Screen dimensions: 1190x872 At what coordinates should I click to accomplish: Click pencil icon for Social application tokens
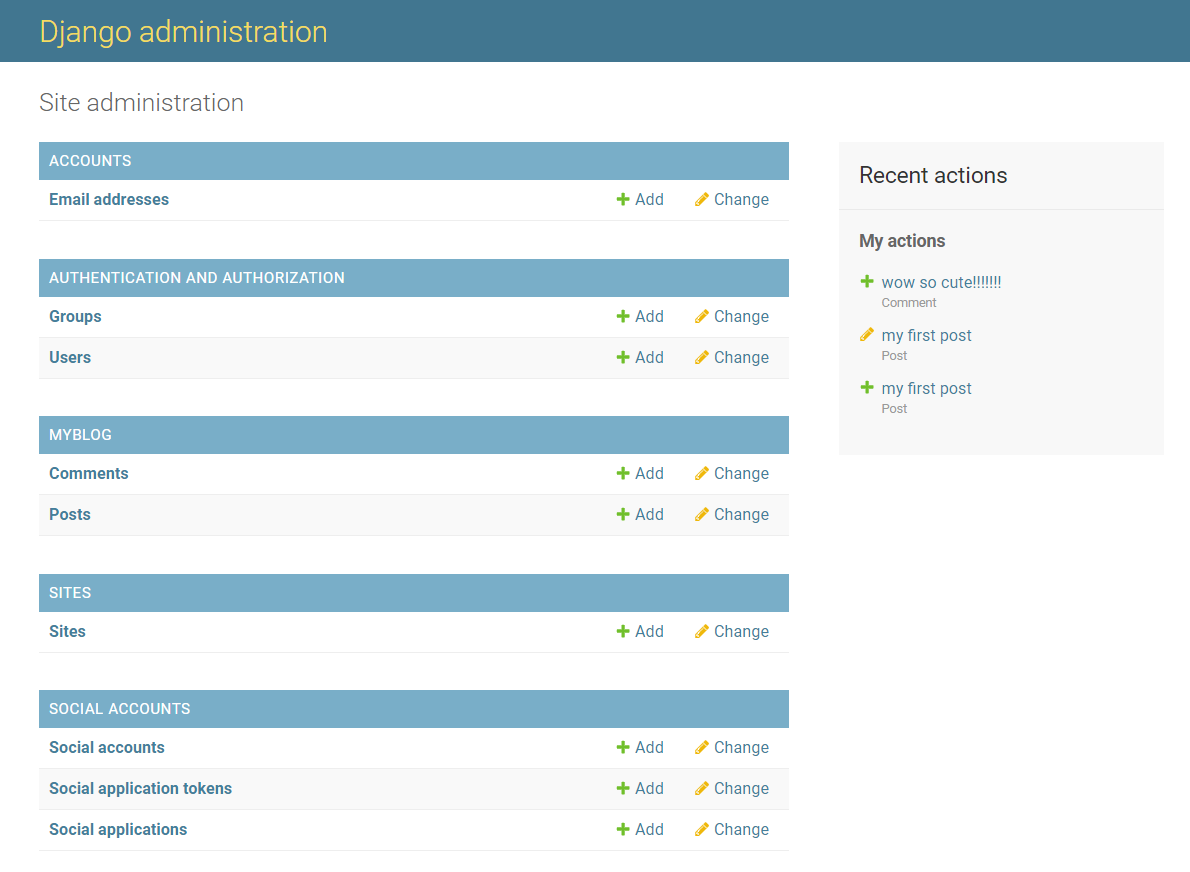point(702,789)
